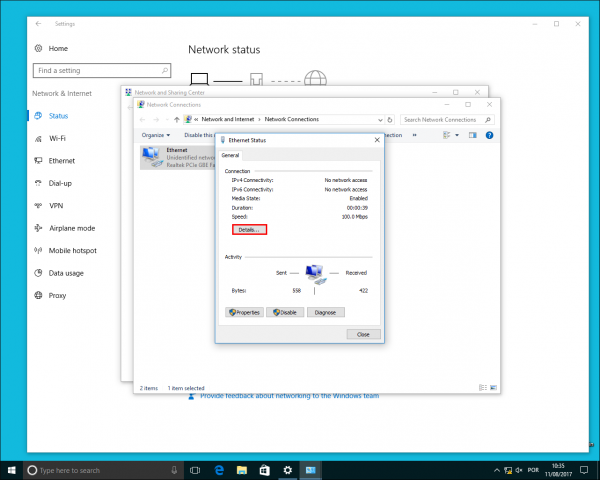The width and height of the screenshot is (600, 480).
Task: Close Ethernet Status dialog with X
Action: pos(377,140)
